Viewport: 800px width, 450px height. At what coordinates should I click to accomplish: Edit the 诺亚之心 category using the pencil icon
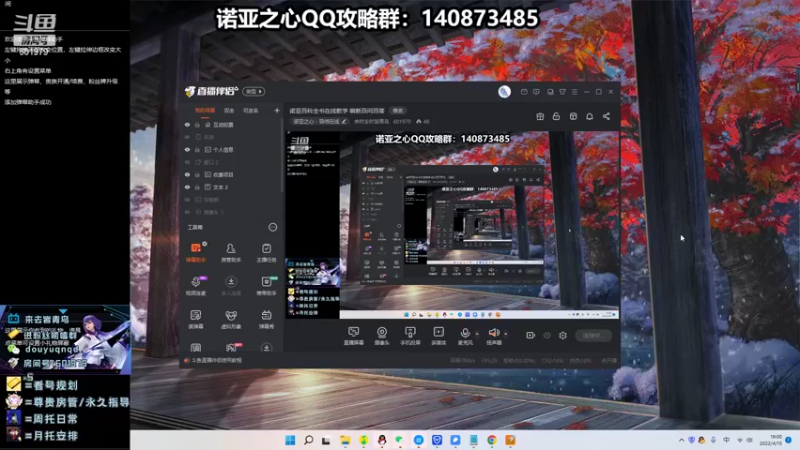click(x=344, y=121)
